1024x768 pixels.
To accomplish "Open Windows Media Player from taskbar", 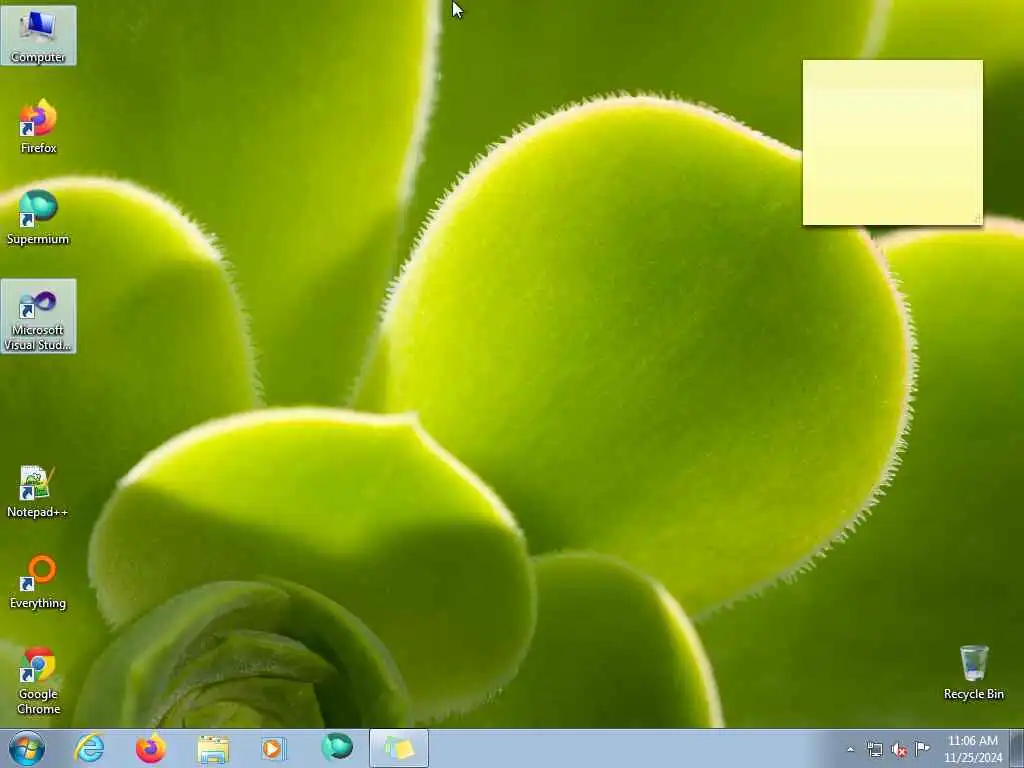I will (274, 748).
